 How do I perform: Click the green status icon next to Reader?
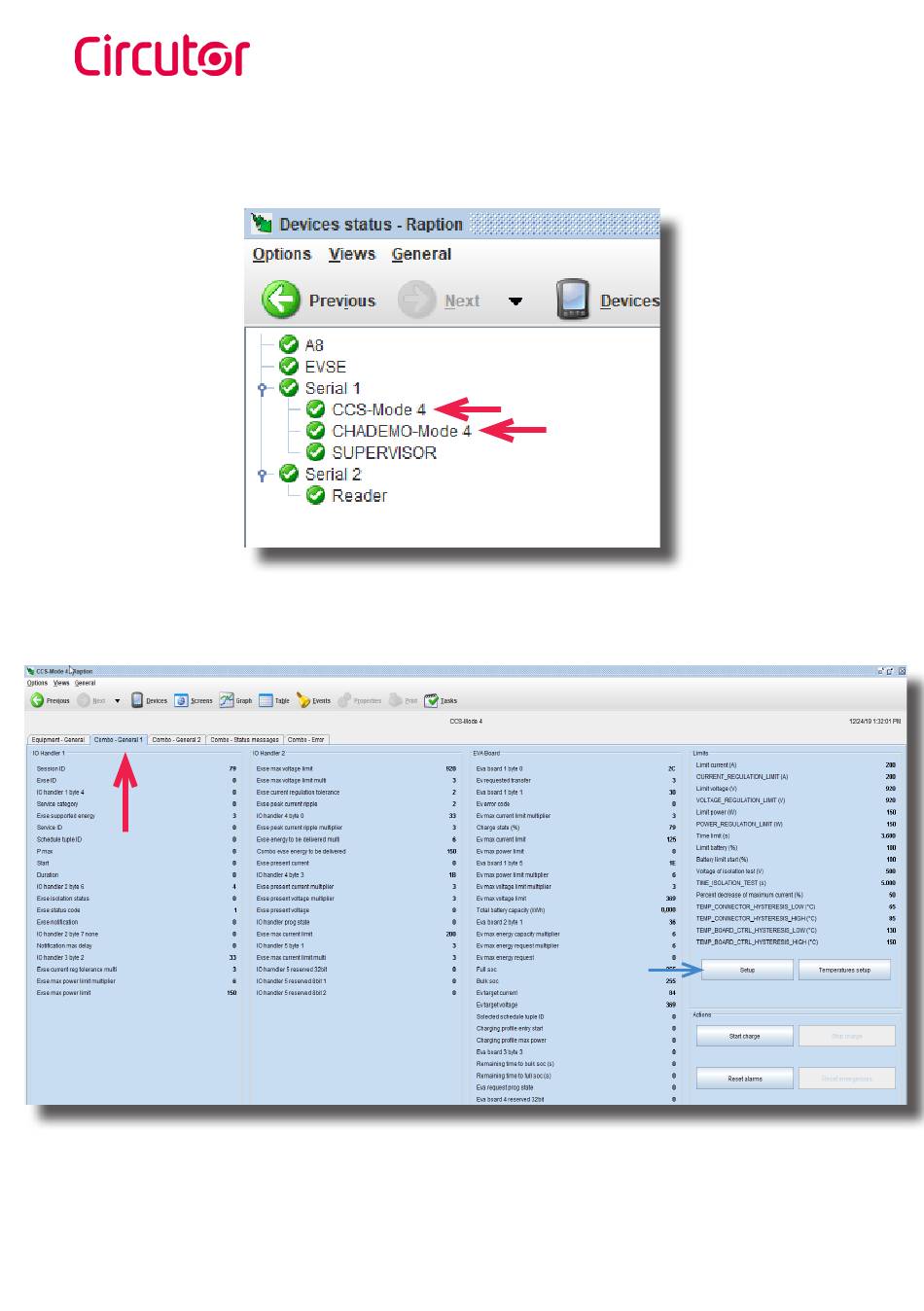click(316, 495)
